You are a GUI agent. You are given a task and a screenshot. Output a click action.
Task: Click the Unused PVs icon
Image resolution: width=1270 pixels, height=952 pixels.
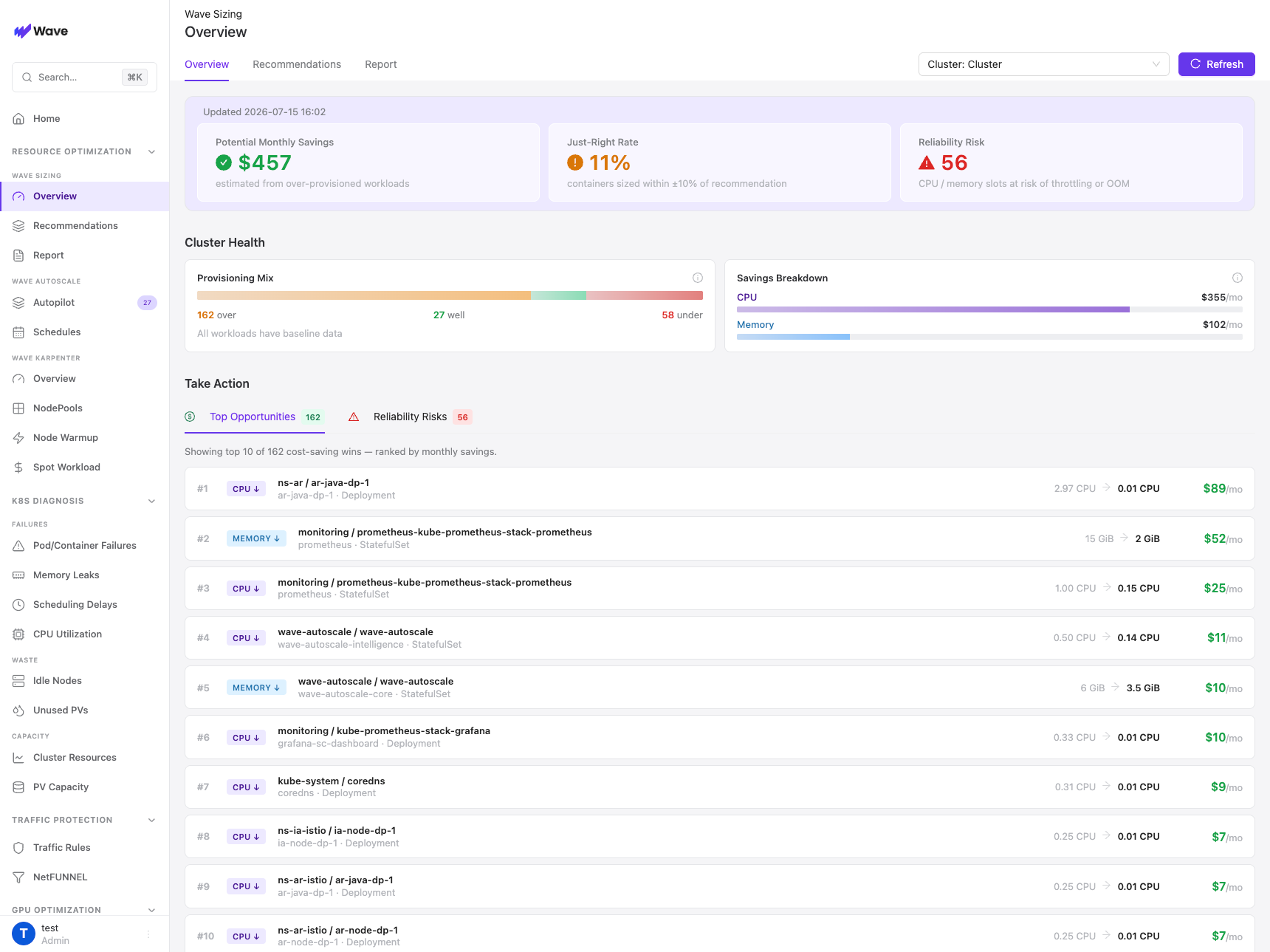[18, 710]
